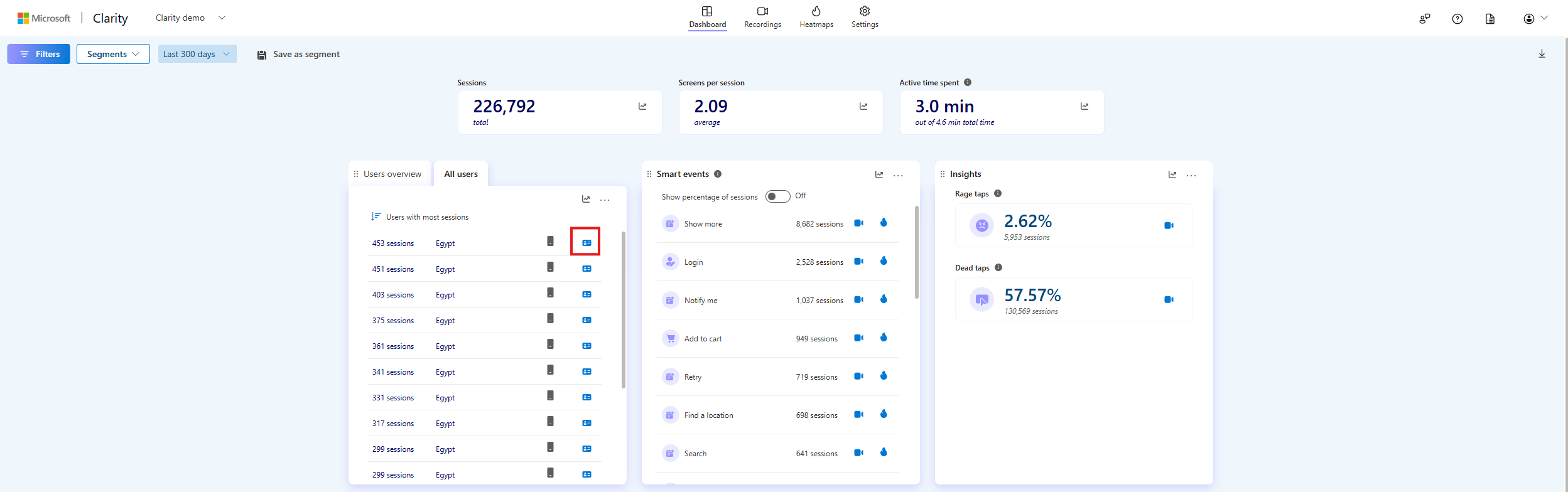1568x492 pixels.
Task: Switch to Users overview tab
Action: [392, 174]
